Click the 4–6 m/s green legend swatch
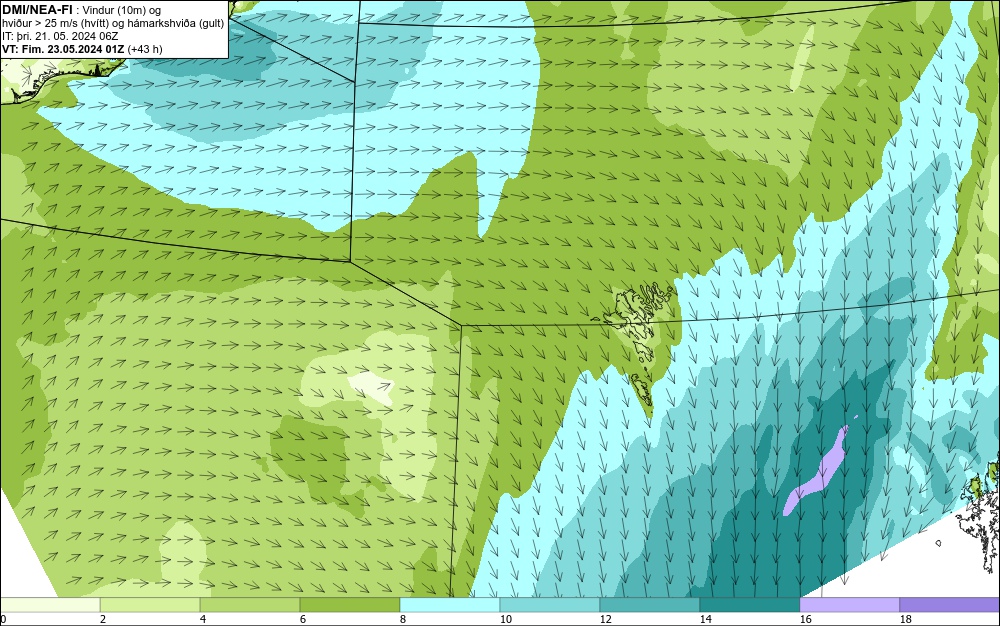The height and width of the screenshot is (626, 1000). 250,605
